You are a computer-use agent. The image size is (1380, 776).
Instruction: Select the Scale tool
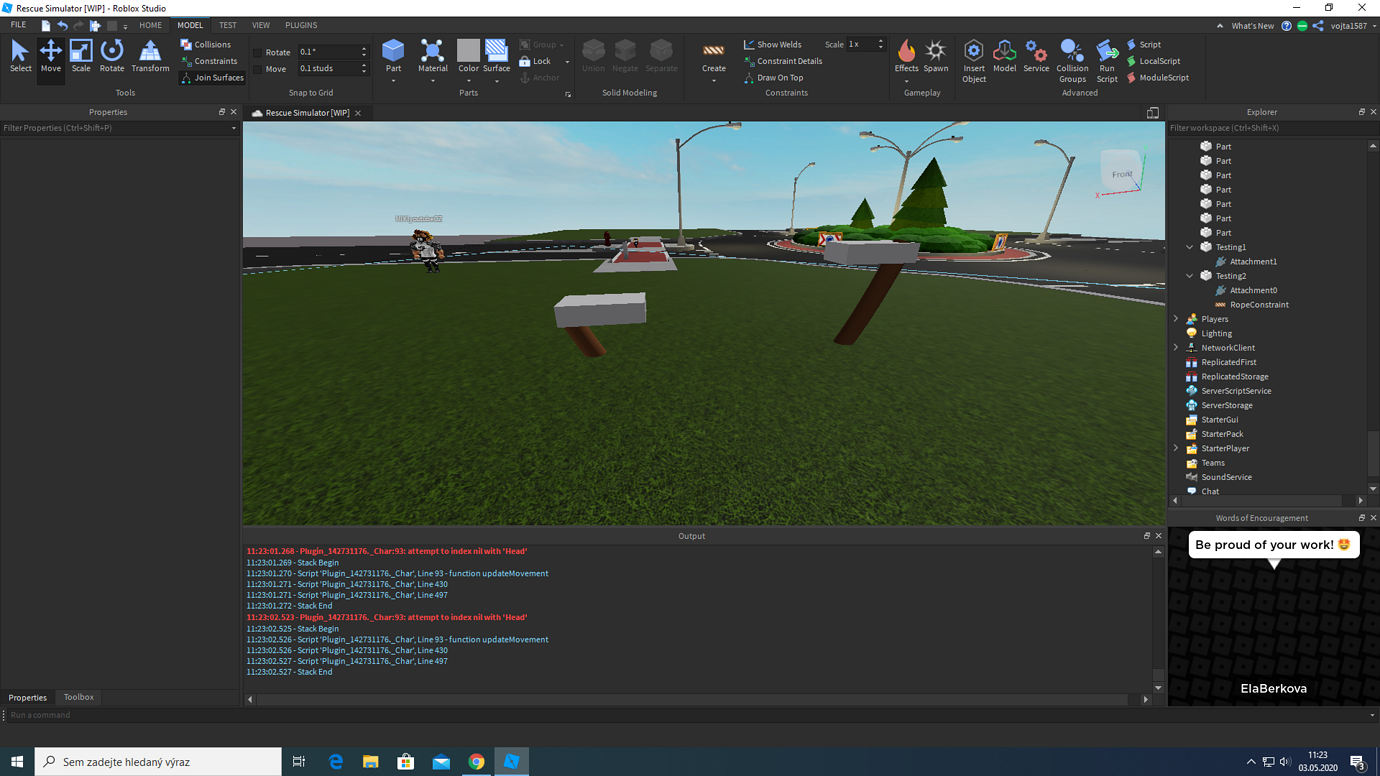click(x=81, y=58)
